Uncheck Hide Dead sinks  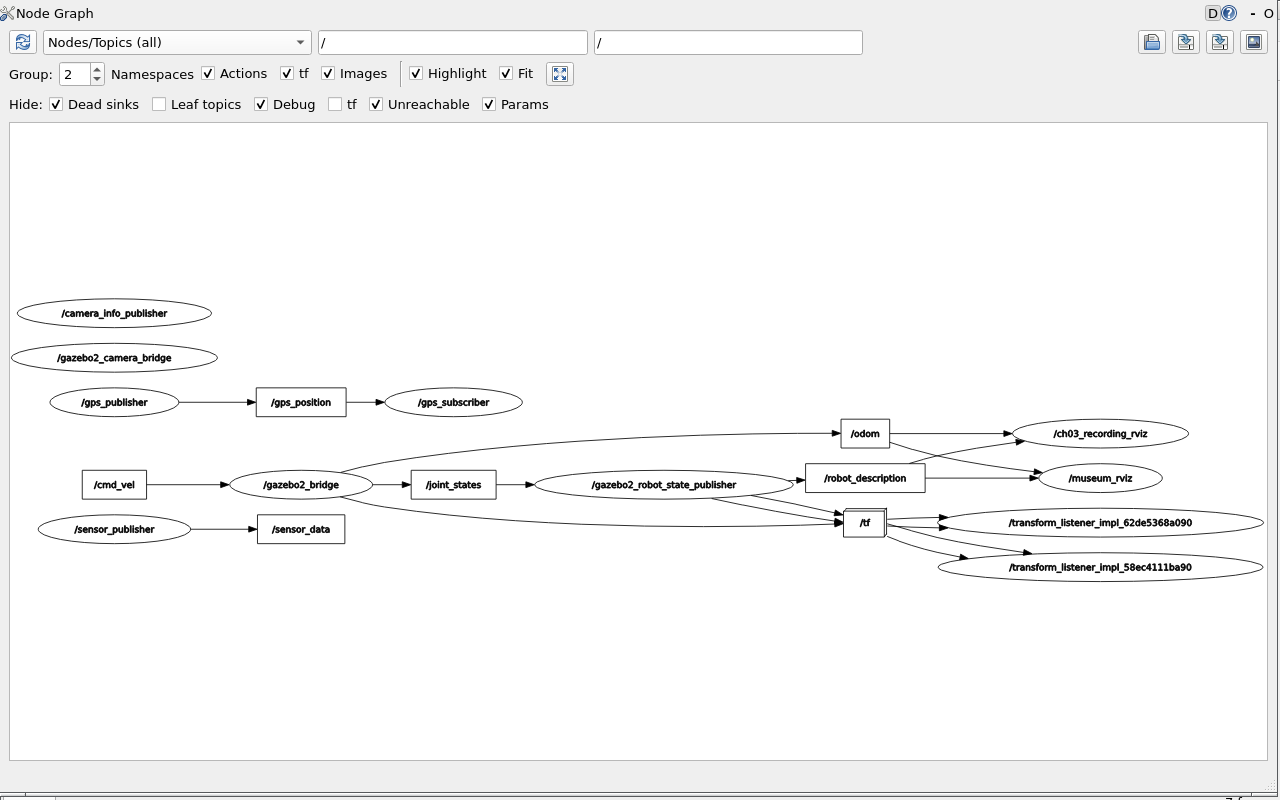point(56,104)
